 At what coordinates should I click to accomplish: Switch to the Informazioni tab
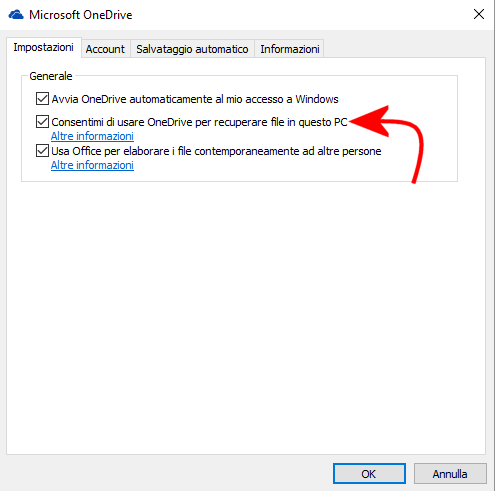pyautogui.click(x=290, y=49)
